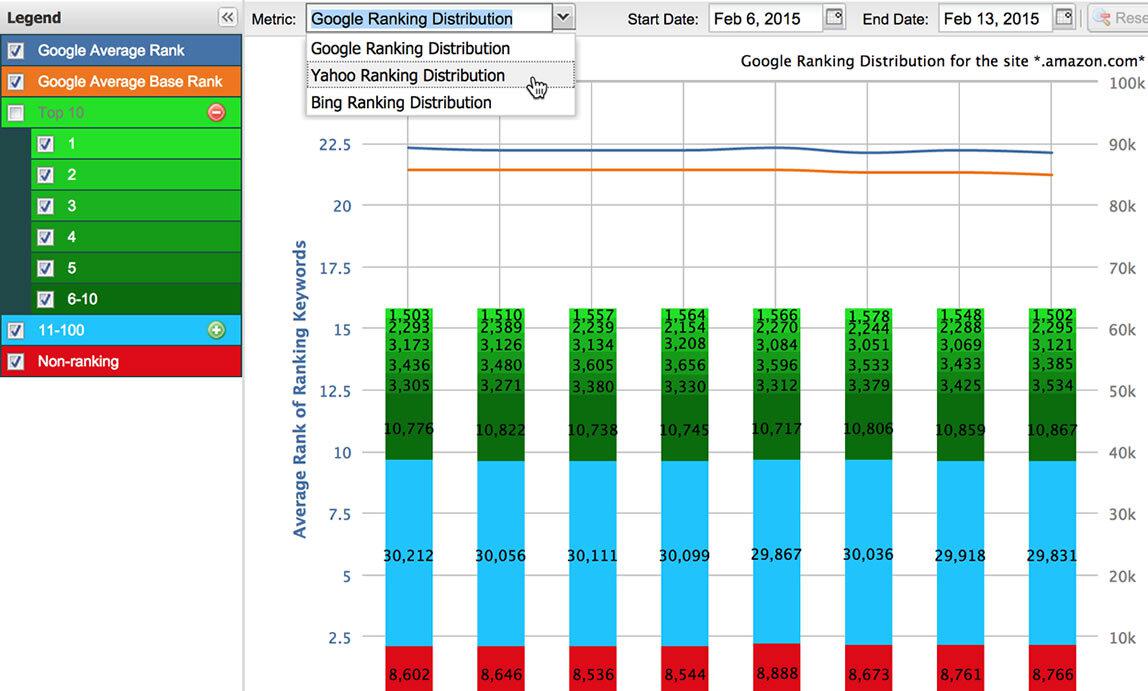Select Yahoo Ranking Distribution from the dropdown
1148x691 pixels.
[x=408, y=75]
